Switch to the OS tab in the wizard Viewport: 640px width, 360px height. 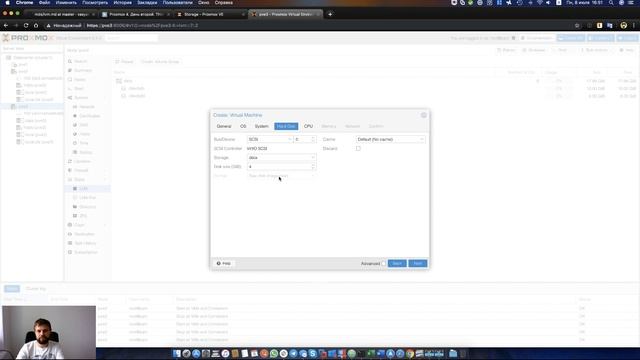tap(243, 127)
